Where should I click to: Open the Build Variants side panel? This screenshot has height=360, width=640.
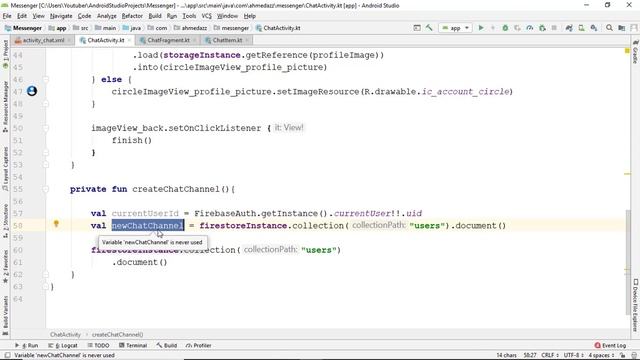tap(5, 315)
